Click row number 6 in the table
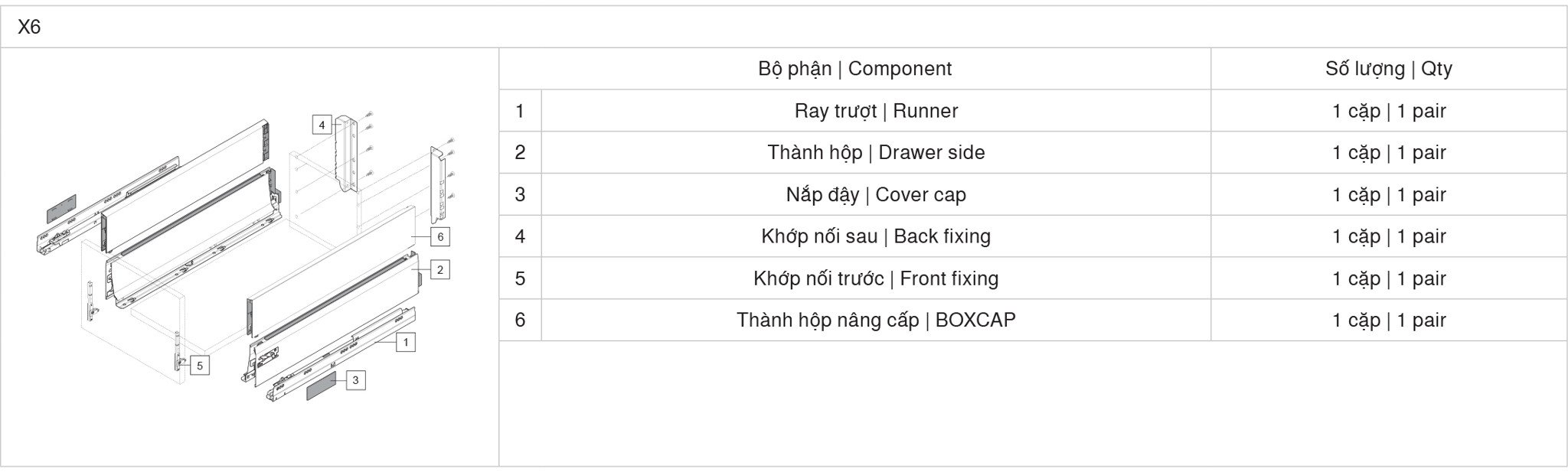The image size is (1568, 475). click(520, 320)
